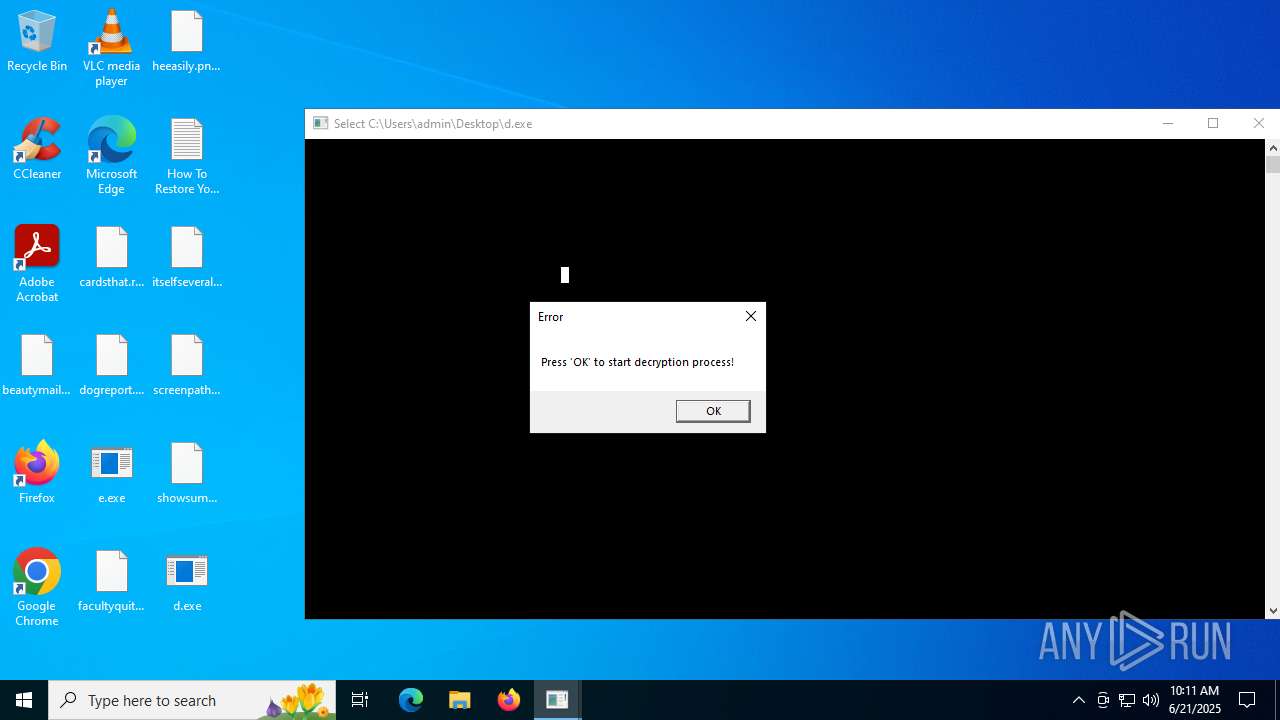This screenshot has width=1280, height=720.
Task: Select the showsum... file icon
Action: pyautogui.click(x=186, y=473)
